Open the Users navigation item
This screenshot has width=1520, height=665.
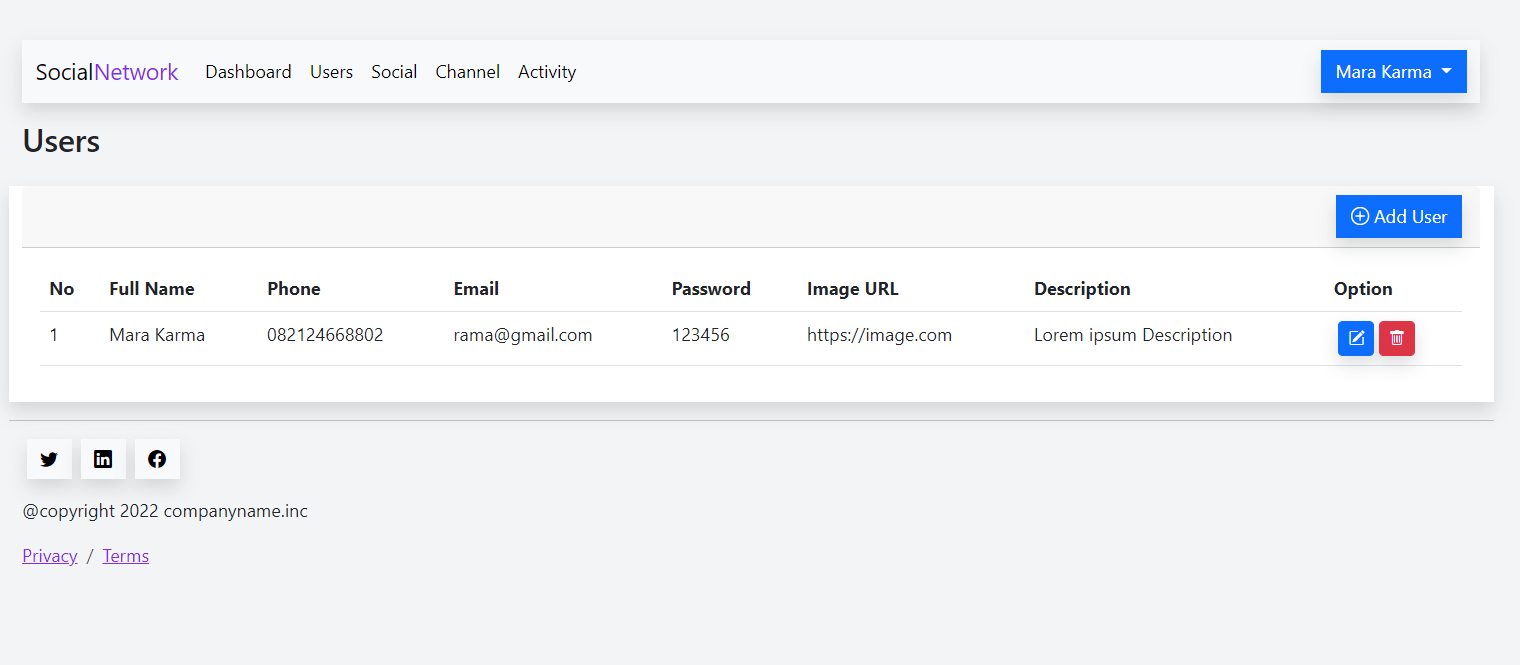coord(331,72)
